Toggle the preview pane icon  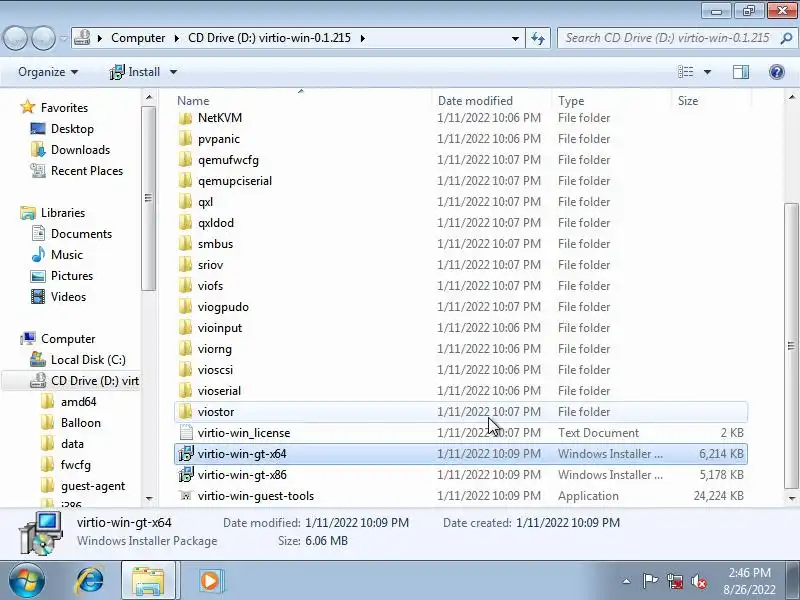pos(741,72)
